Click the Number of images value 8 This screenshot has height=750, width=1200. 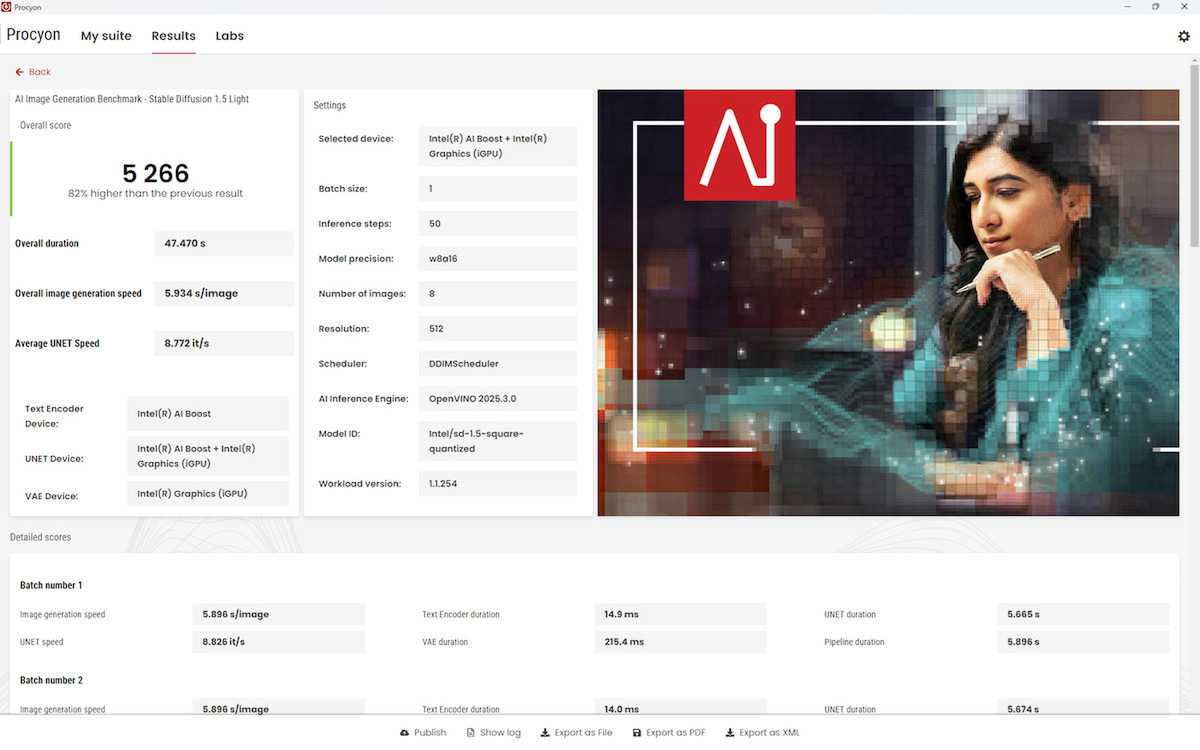click(x=498, y=293)
